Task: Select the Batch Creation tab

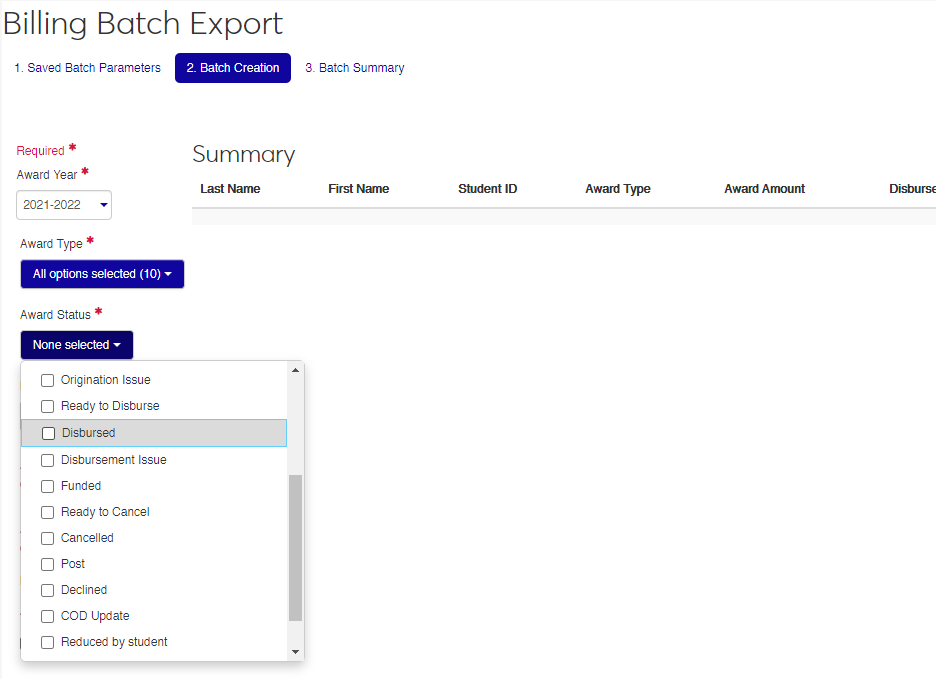Action: click(232, 68)
